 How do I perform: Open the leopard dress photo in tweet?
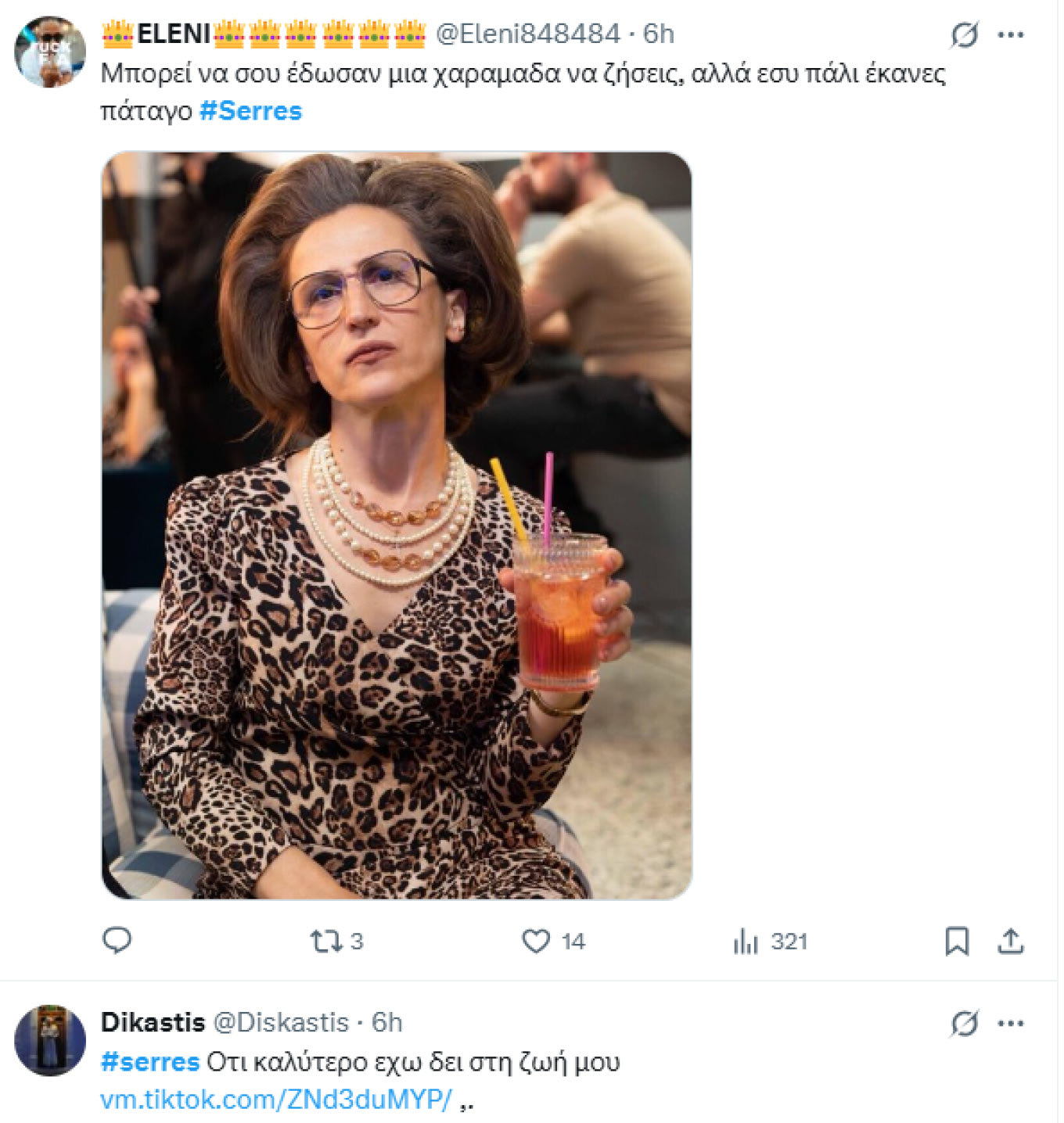click(x=397, y=526)
